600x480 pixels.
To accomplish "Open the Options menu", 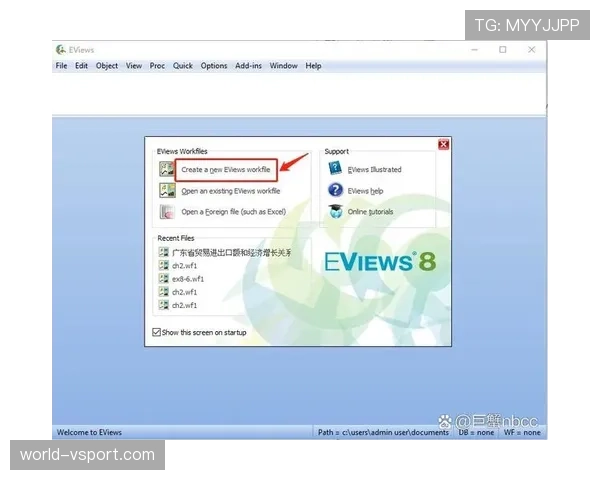I will [x=214, y=65].
